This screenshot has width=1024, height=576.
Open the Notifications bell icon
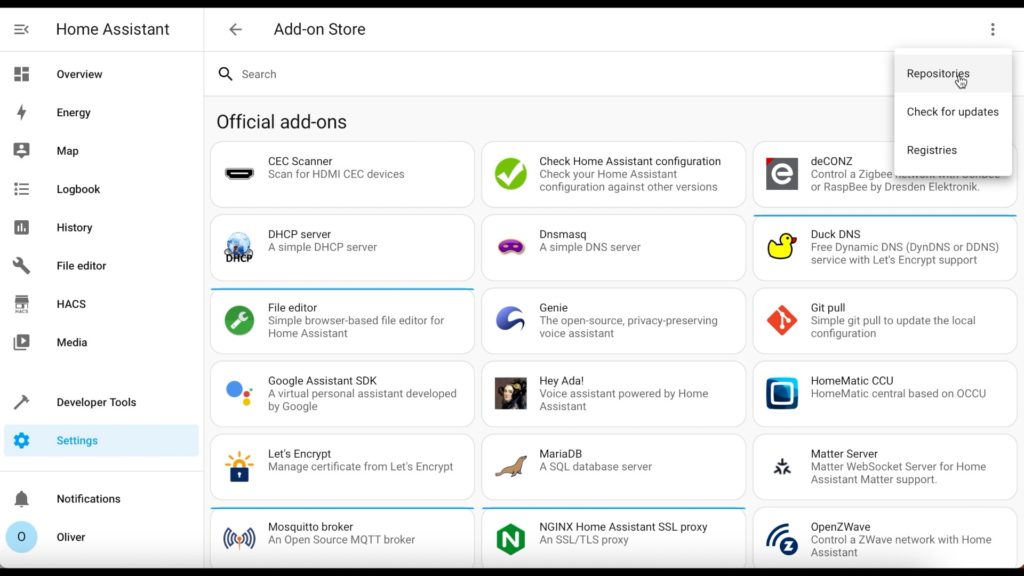tap(22, 498)
